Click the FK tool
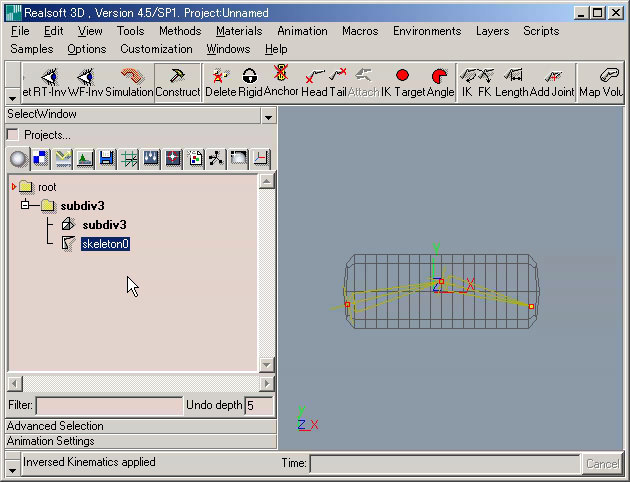The width and height of the screenshot is (630, 482). [x=485, y=82]
